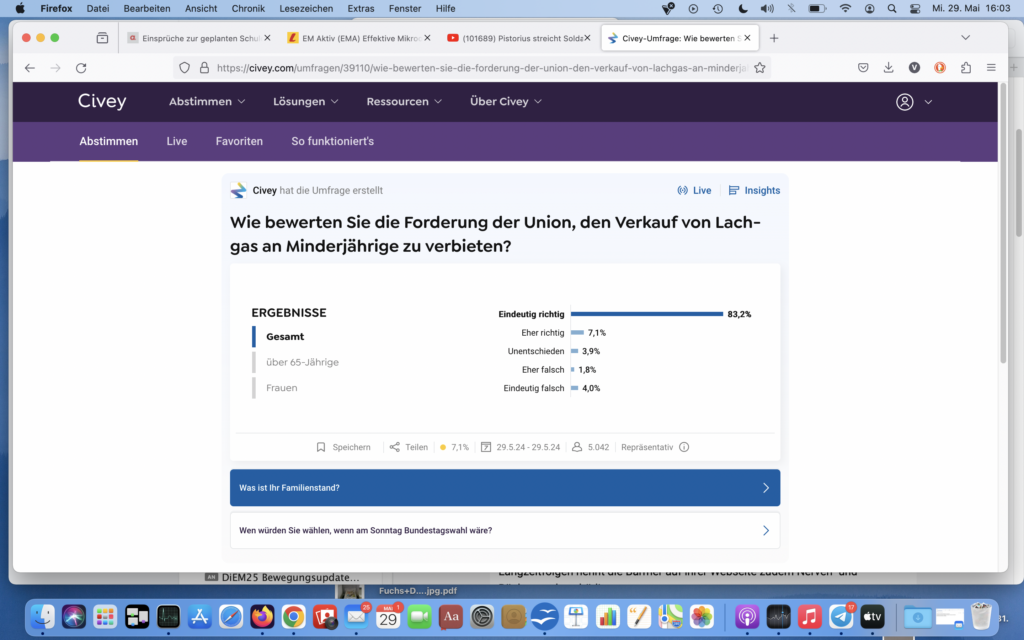Reload the page in Firefox

81,68
